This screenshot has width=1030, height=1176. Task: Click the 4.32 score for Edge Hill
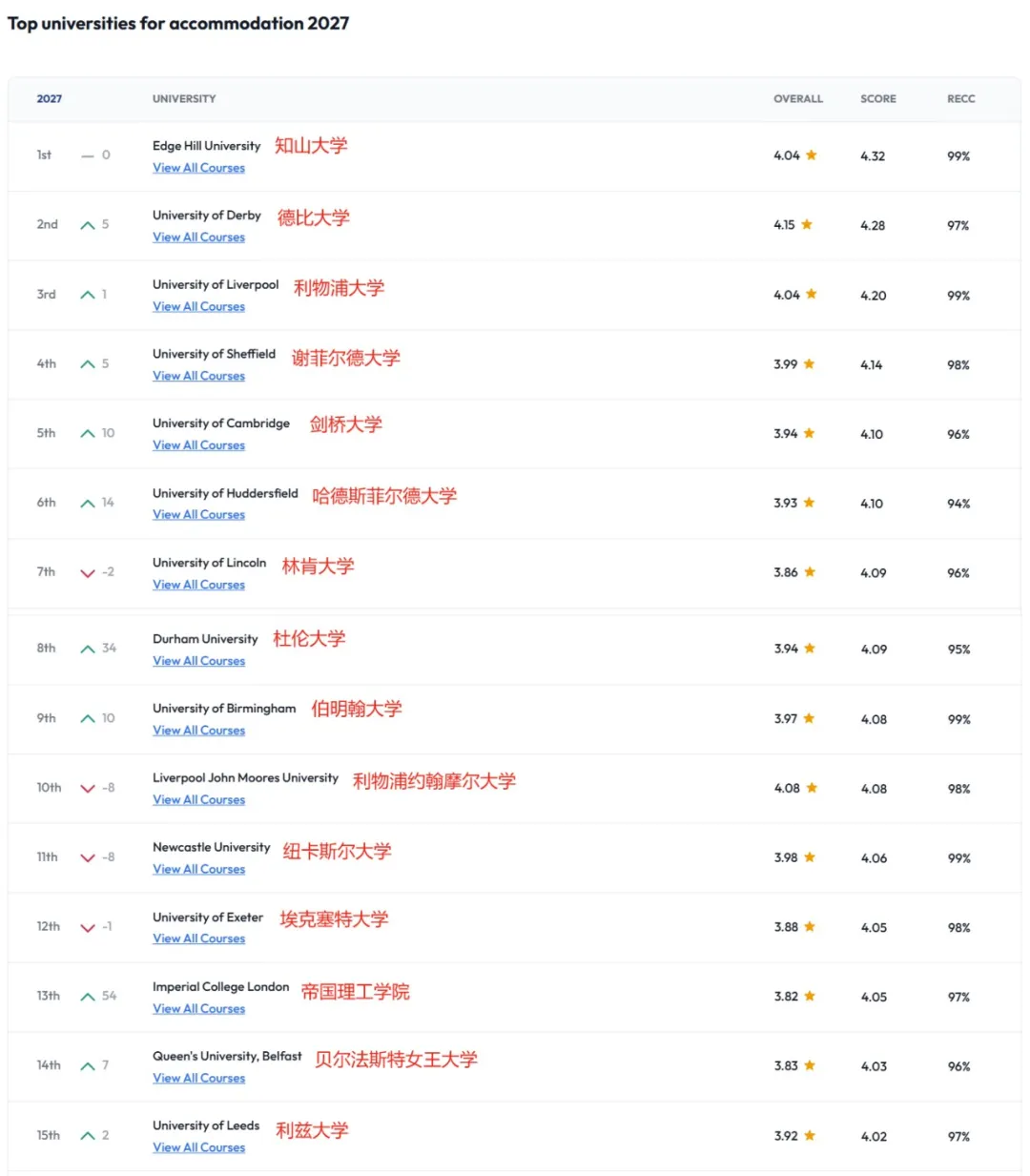tap(873, 156)
